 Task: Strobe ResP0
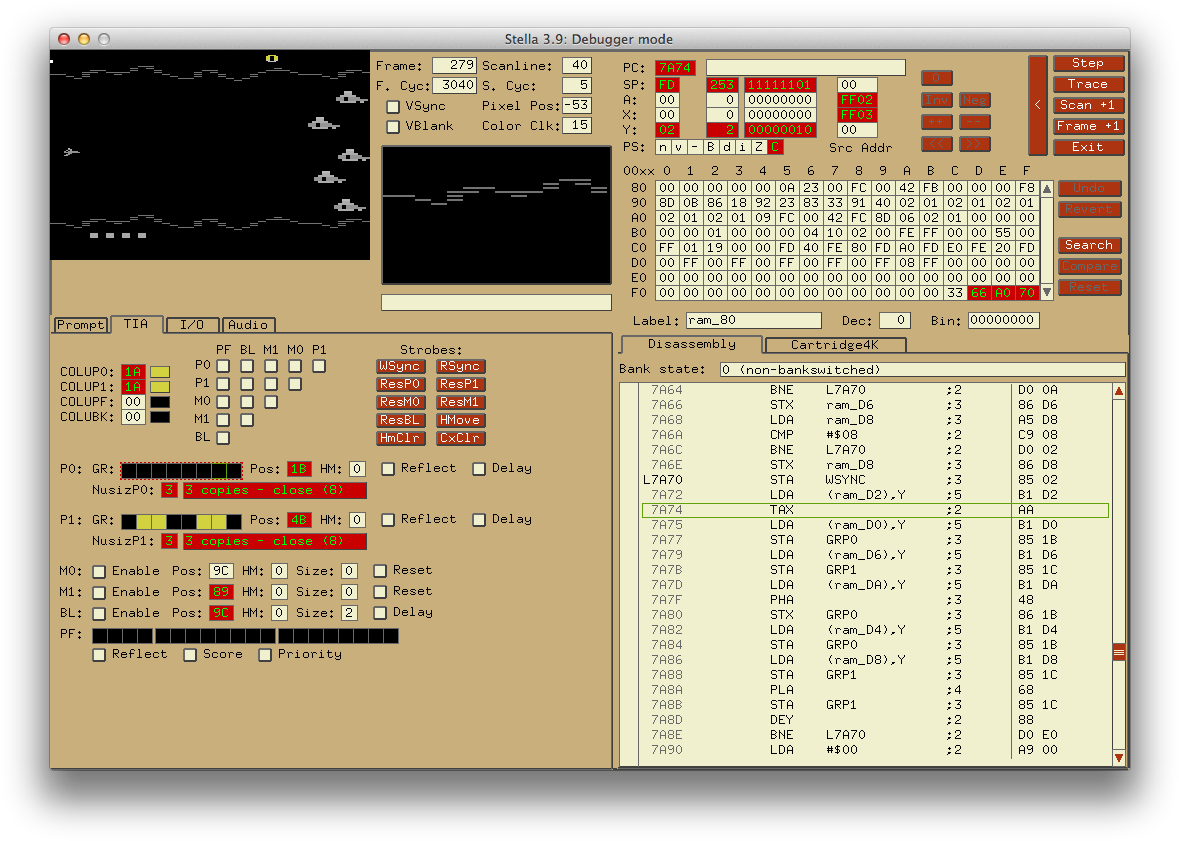[x=401, y=384]
